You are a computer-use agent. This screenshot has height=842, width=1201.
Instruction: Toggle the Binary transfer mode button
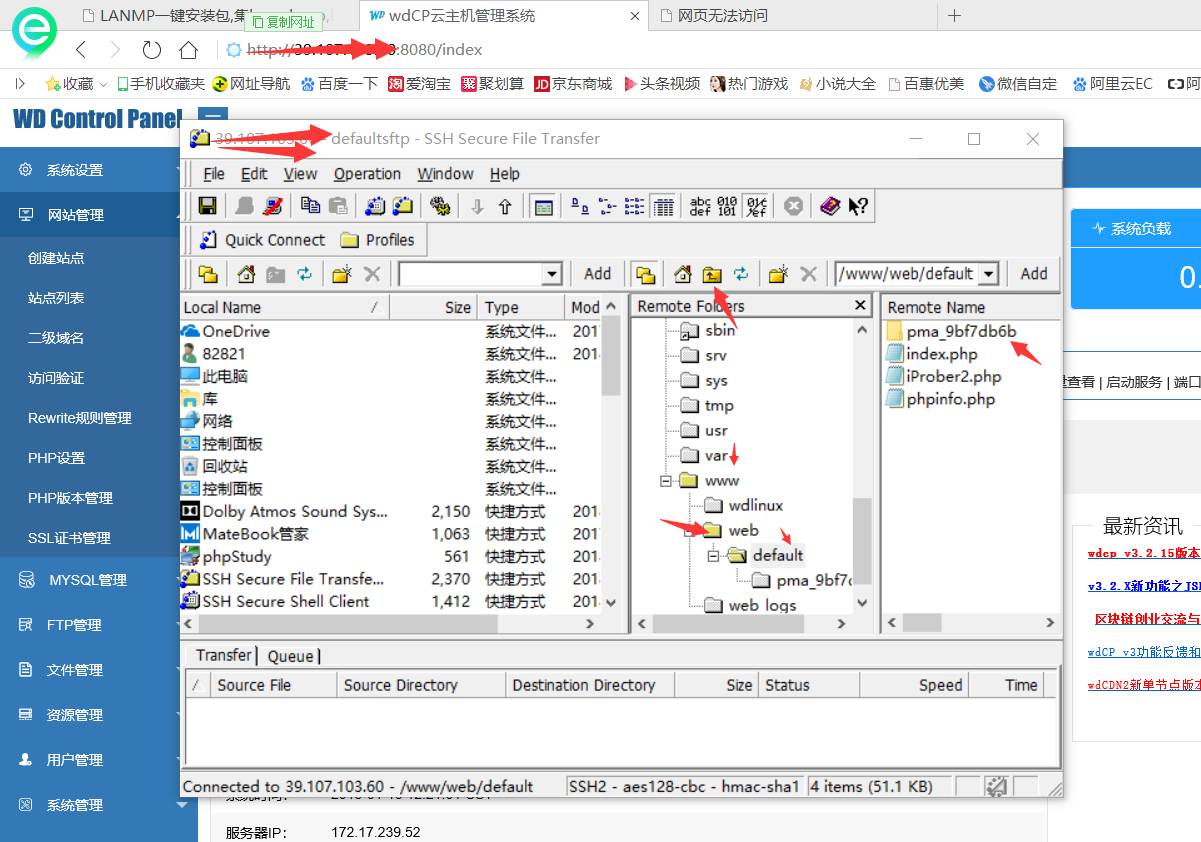coord(727,206)
